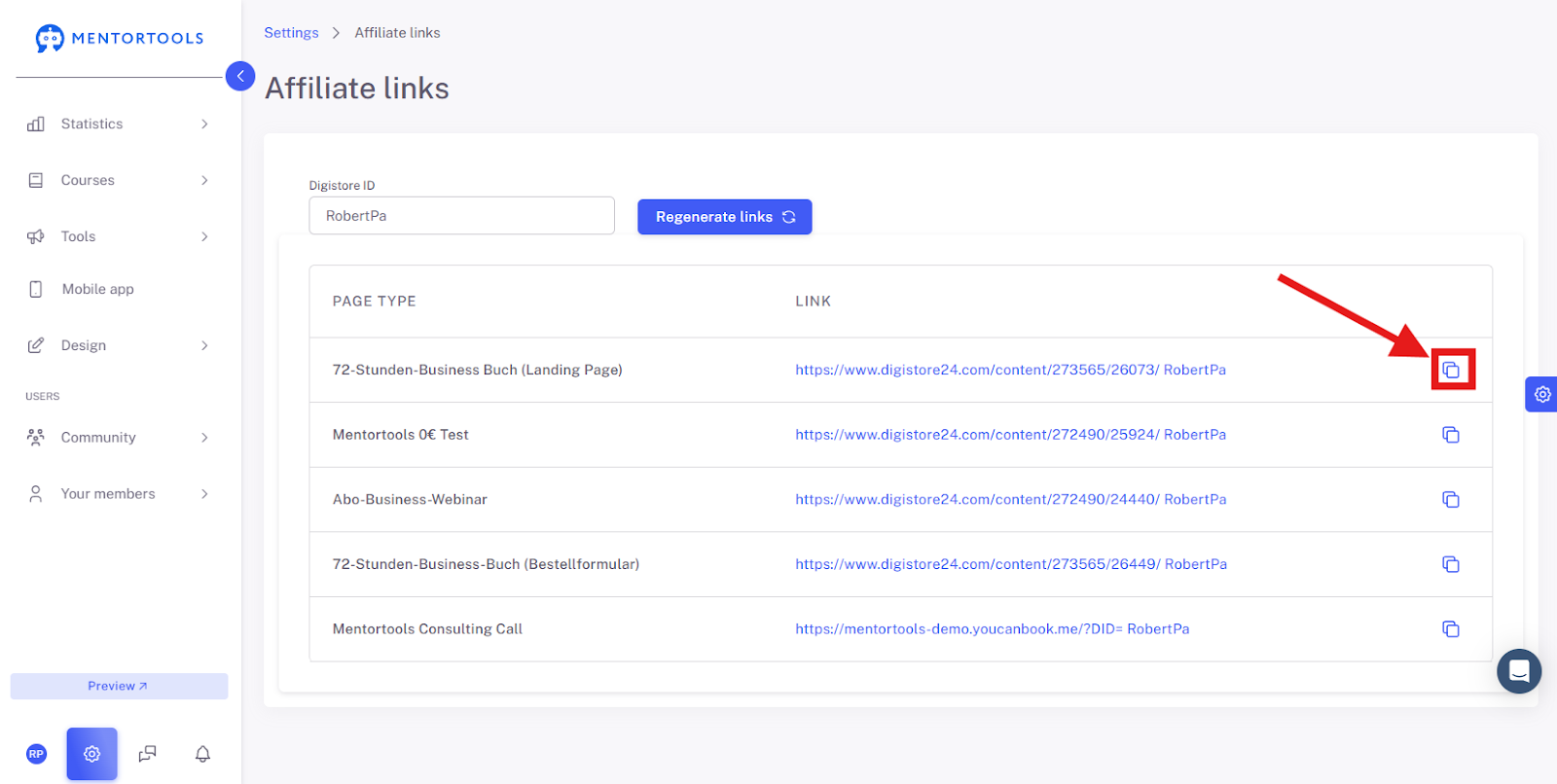This screenshot has width=1557, height=784.
Task: Expand the Courses menu chevron
Action: tap(204, 180)
